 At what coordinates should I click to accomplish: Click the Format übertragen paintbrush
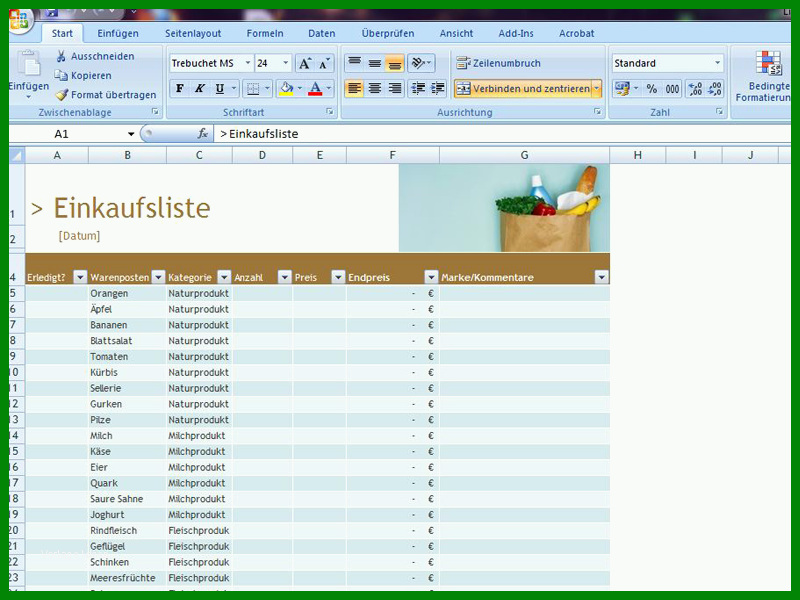(x=62, y=95)
